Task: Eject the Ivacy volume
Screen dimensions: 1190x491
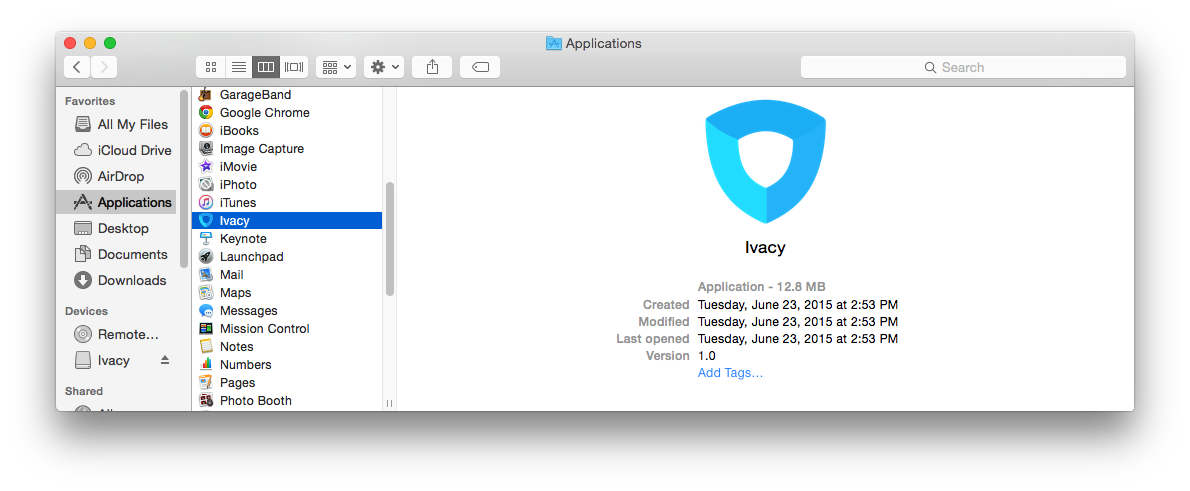Action: [x=165, y=360]
